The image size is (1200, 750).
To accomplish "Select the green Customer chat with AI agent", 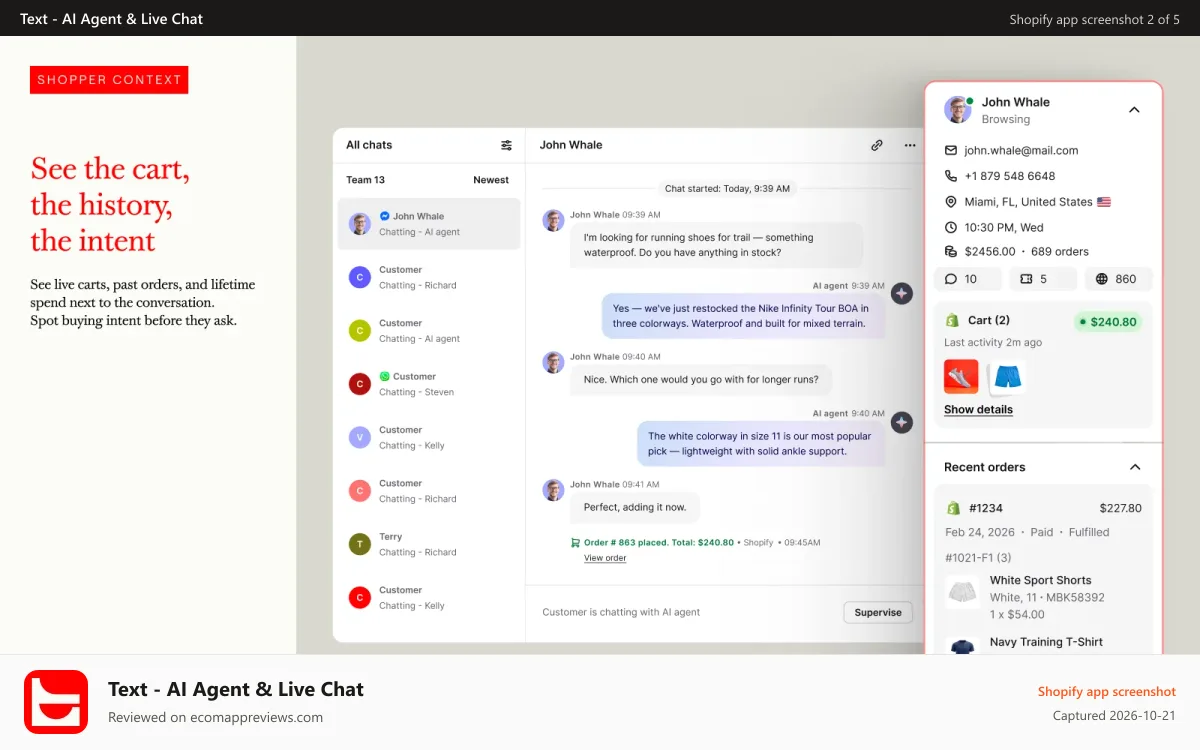I will click(429, 331).
